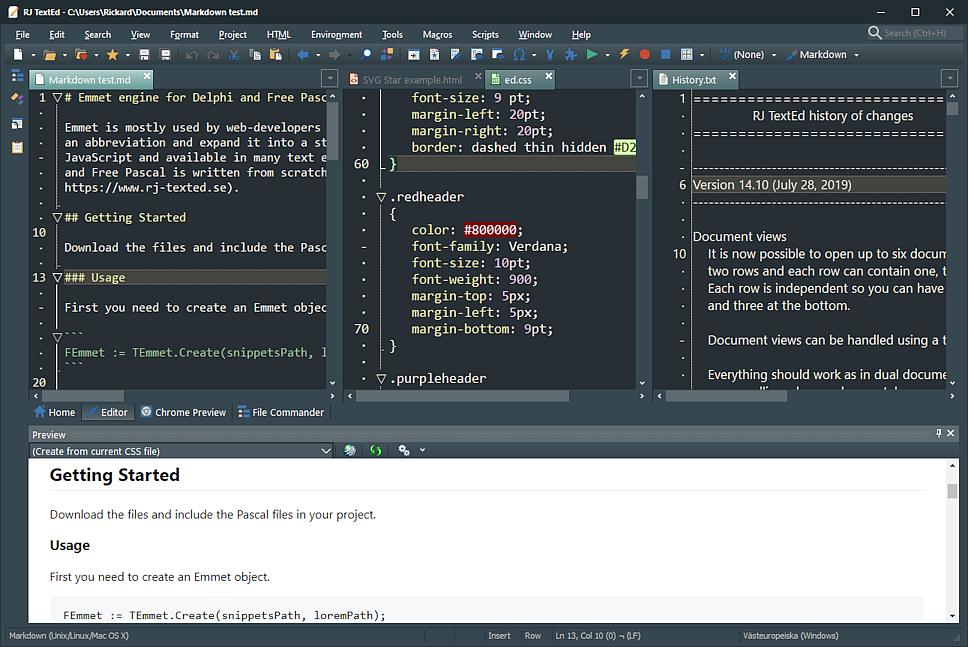The height and width of the screenshot is (647, 968).
Task: Switch to Chrome Preview view
Action: point(183,412)
